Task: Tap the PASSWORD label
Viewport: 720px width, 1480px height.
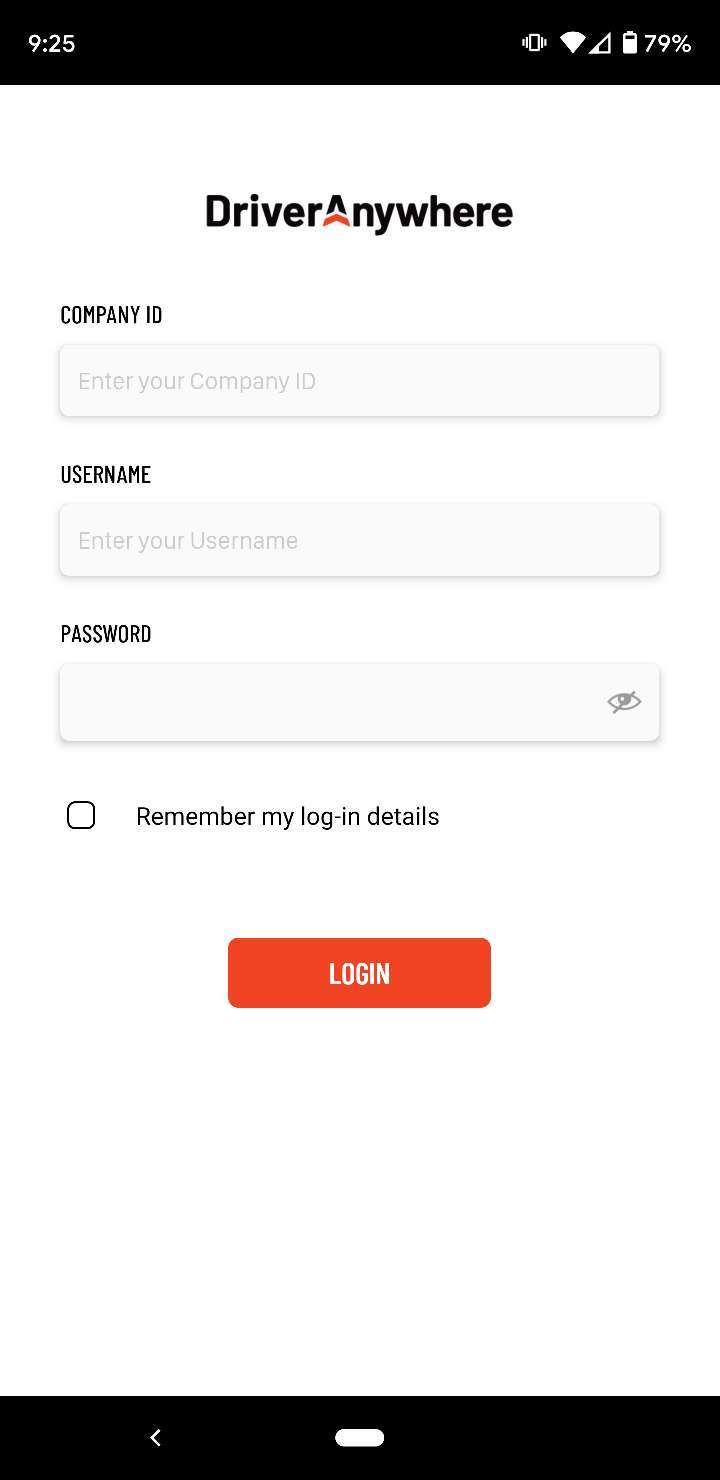Action: point(105,633)
